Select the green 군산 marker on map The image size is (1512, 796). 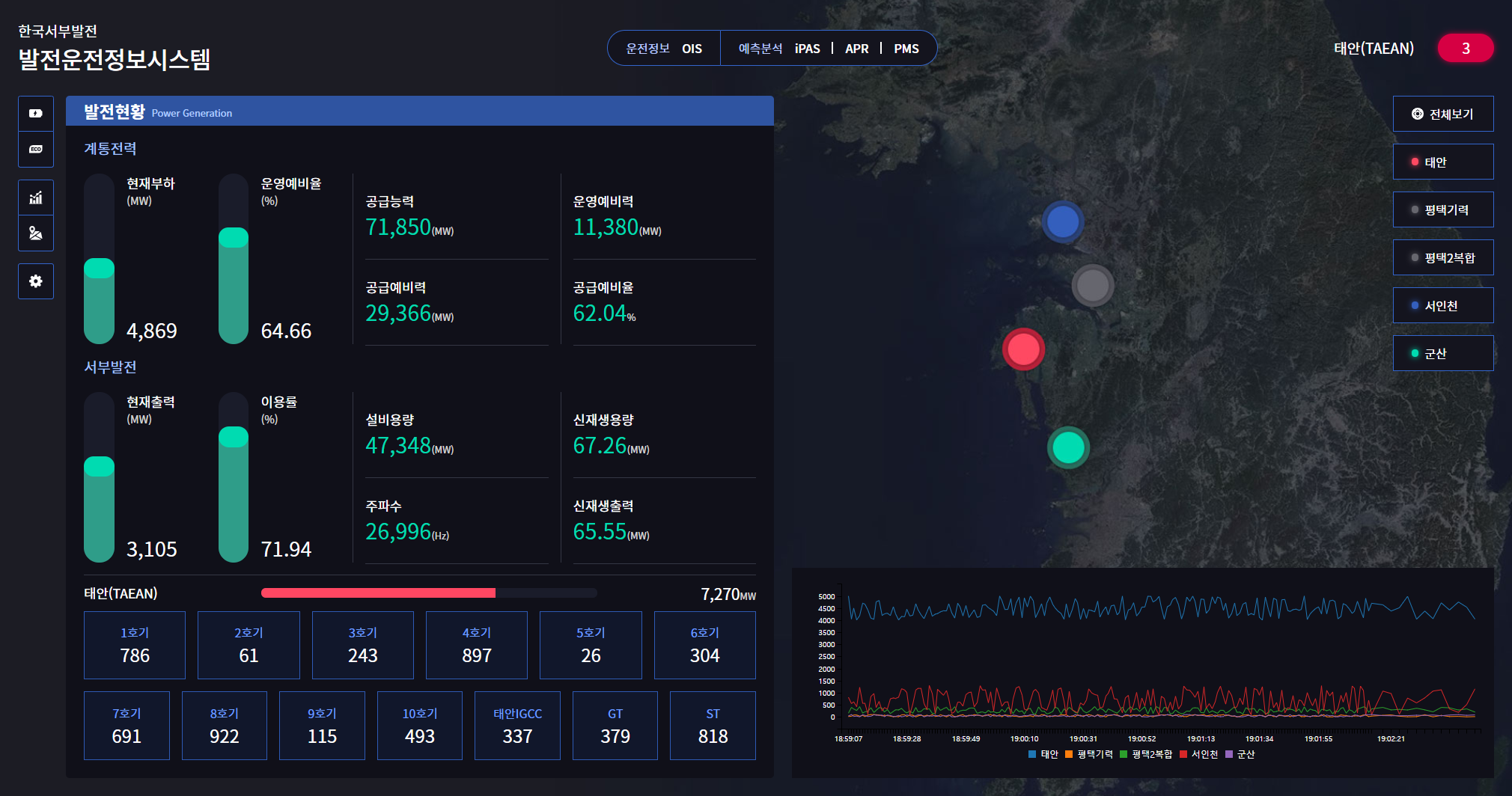1068,447
